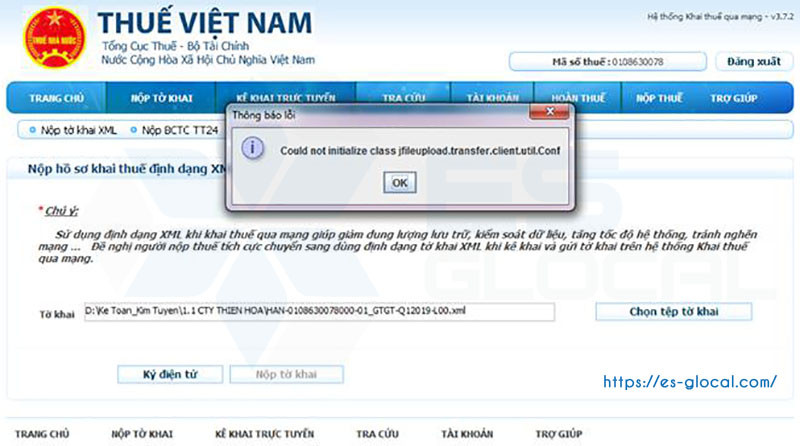
Task: Click the disabled Nộp tờ khai button
Action: [286, 375]
